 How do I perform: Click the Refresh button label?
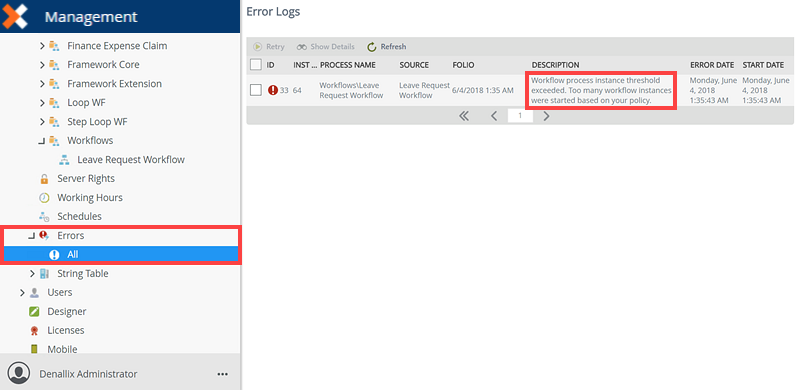click(x=393, y=46)
